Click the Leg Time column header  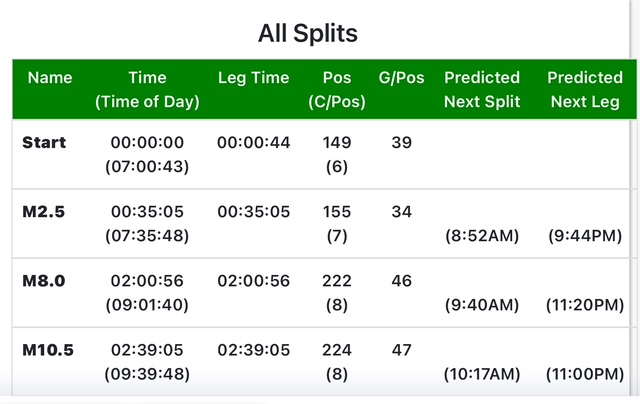click(x=253, y=77)
